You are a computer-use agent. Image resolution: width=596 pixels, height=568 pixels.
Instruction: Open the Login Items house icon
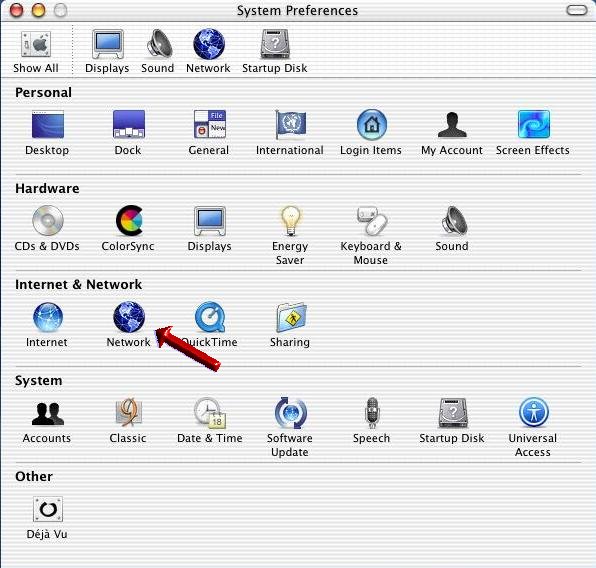pyautogui.click(x=372, y=124)
